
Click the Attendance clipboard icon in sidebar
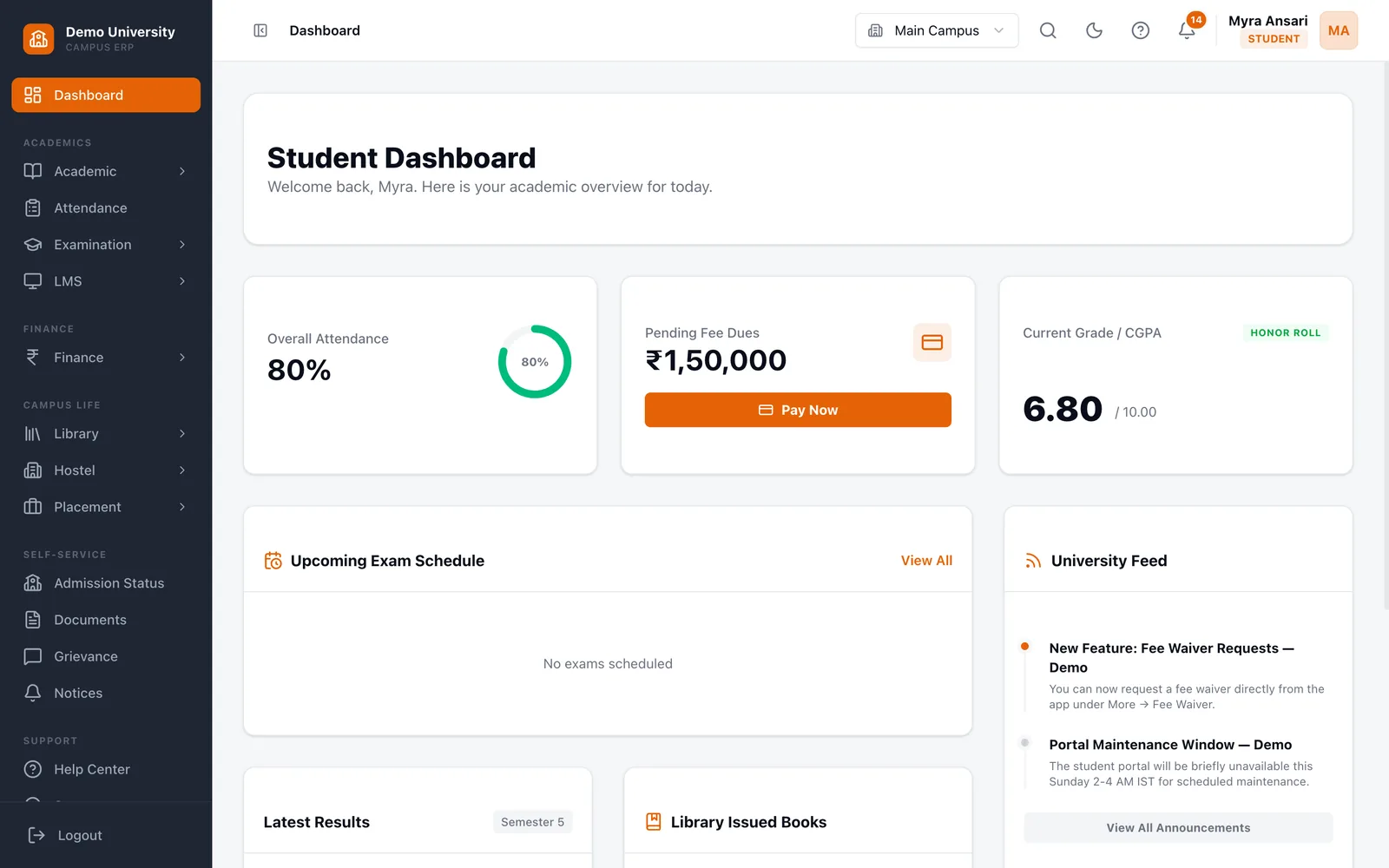pos(33,208)
